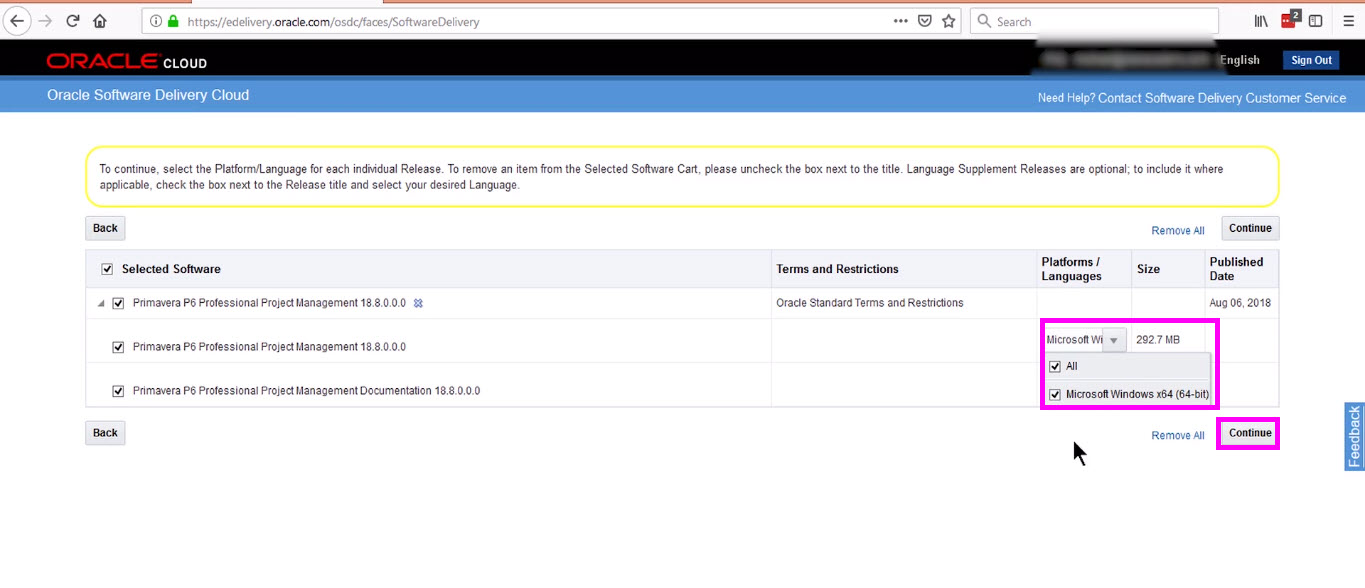Toggle Microsoft Windows x64 (64-bit) checkbox
This screenshot has width=1365, height=588.
[x=1055, y=394]
